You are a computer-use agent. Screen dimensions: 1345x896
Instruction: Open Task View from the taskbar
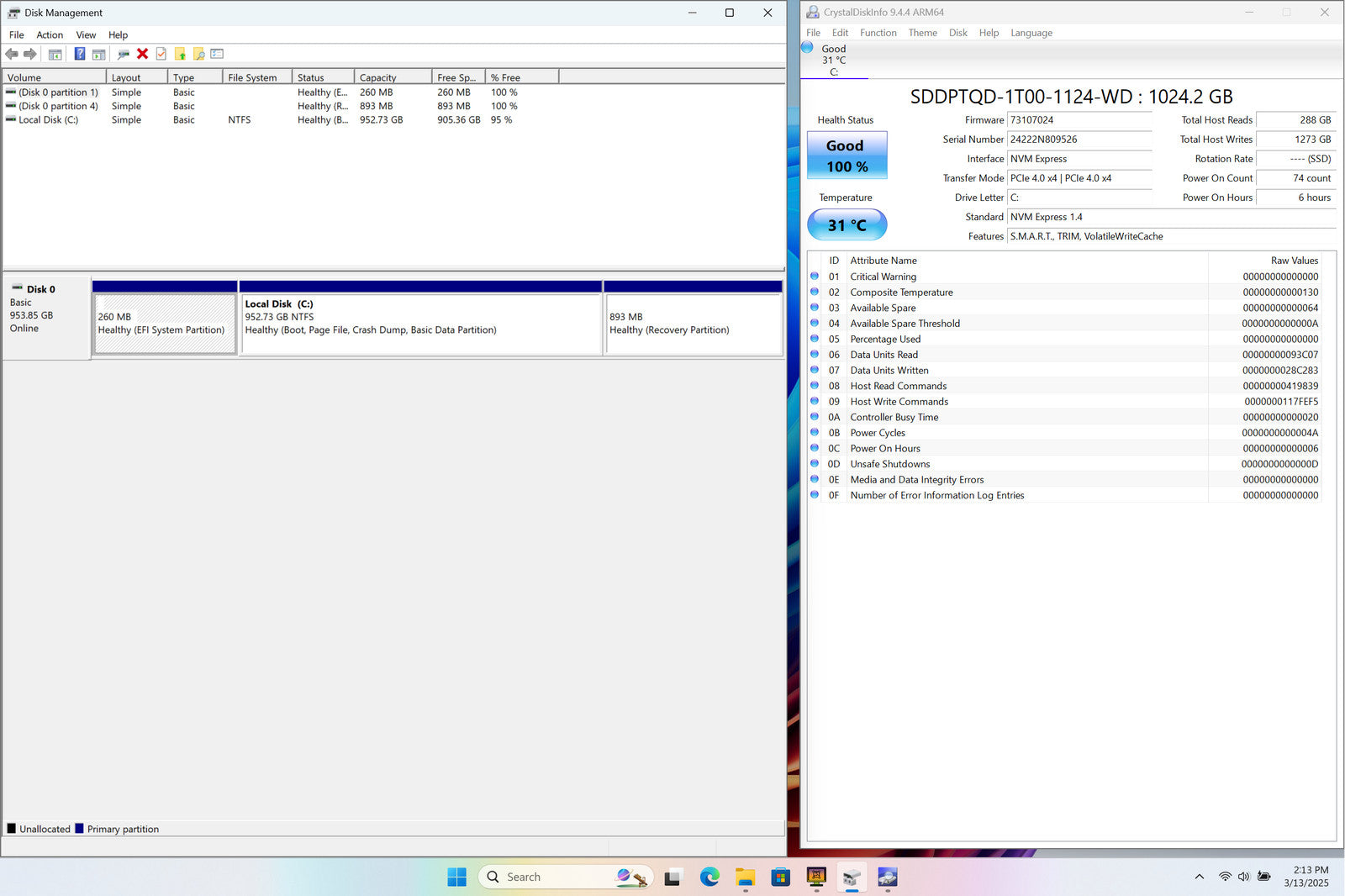[x=672, y=877]
